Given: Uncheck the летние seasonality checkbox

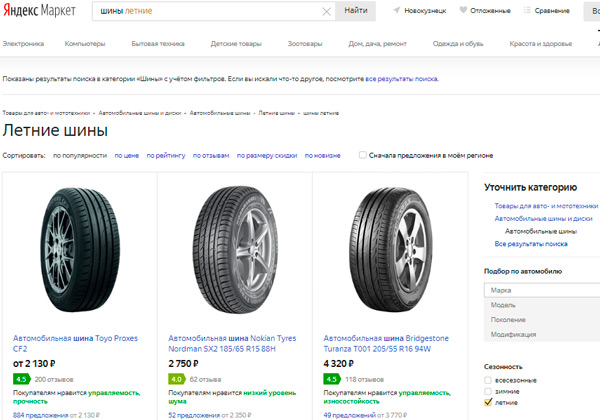Looking at the screenshot, I should [488, 402].
